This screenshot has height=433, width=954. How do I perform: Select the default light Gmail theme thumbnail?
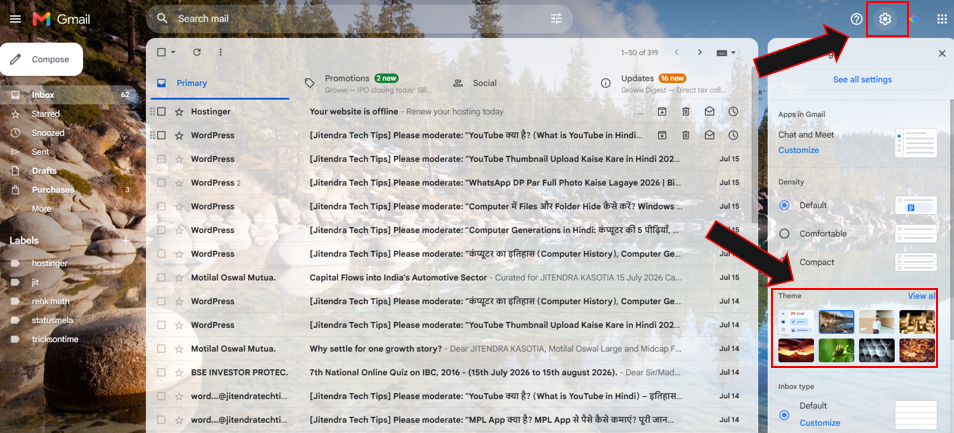[x=796, y=322]
